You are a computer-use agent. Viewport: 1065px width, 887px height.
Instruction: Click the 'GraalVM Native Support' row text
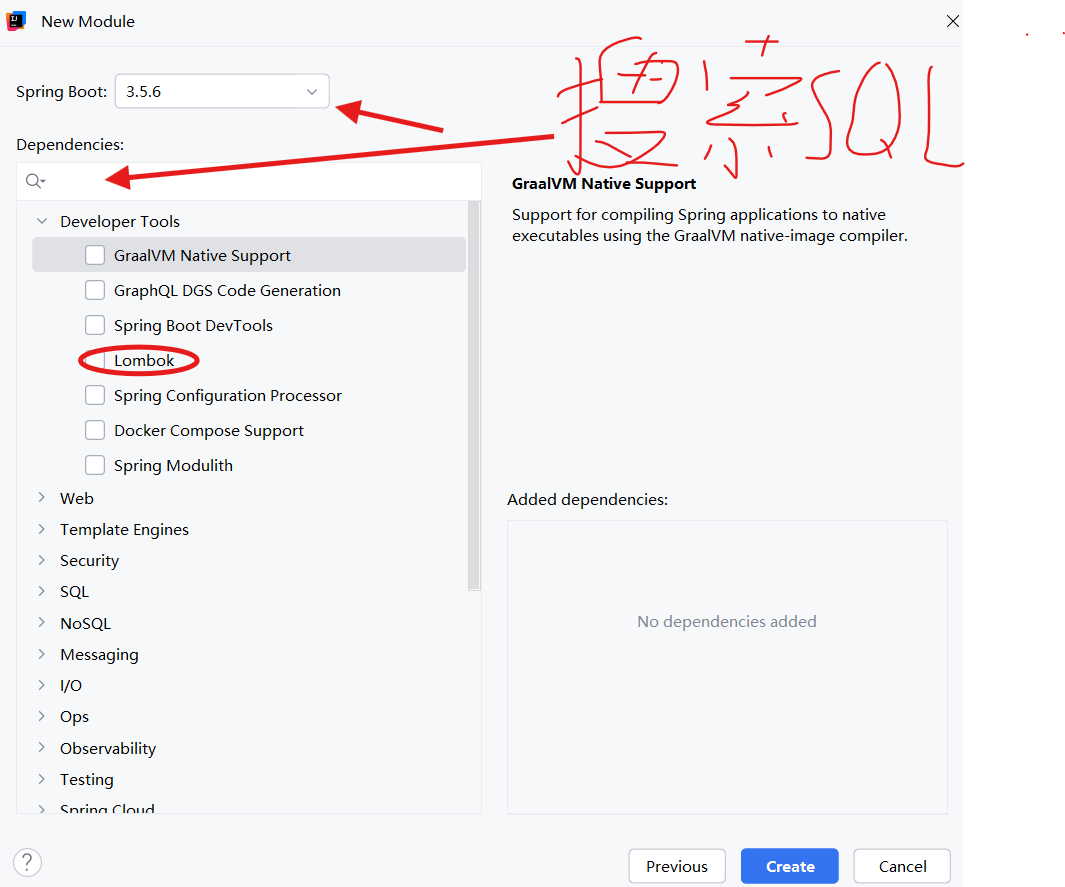coord(202,255)
